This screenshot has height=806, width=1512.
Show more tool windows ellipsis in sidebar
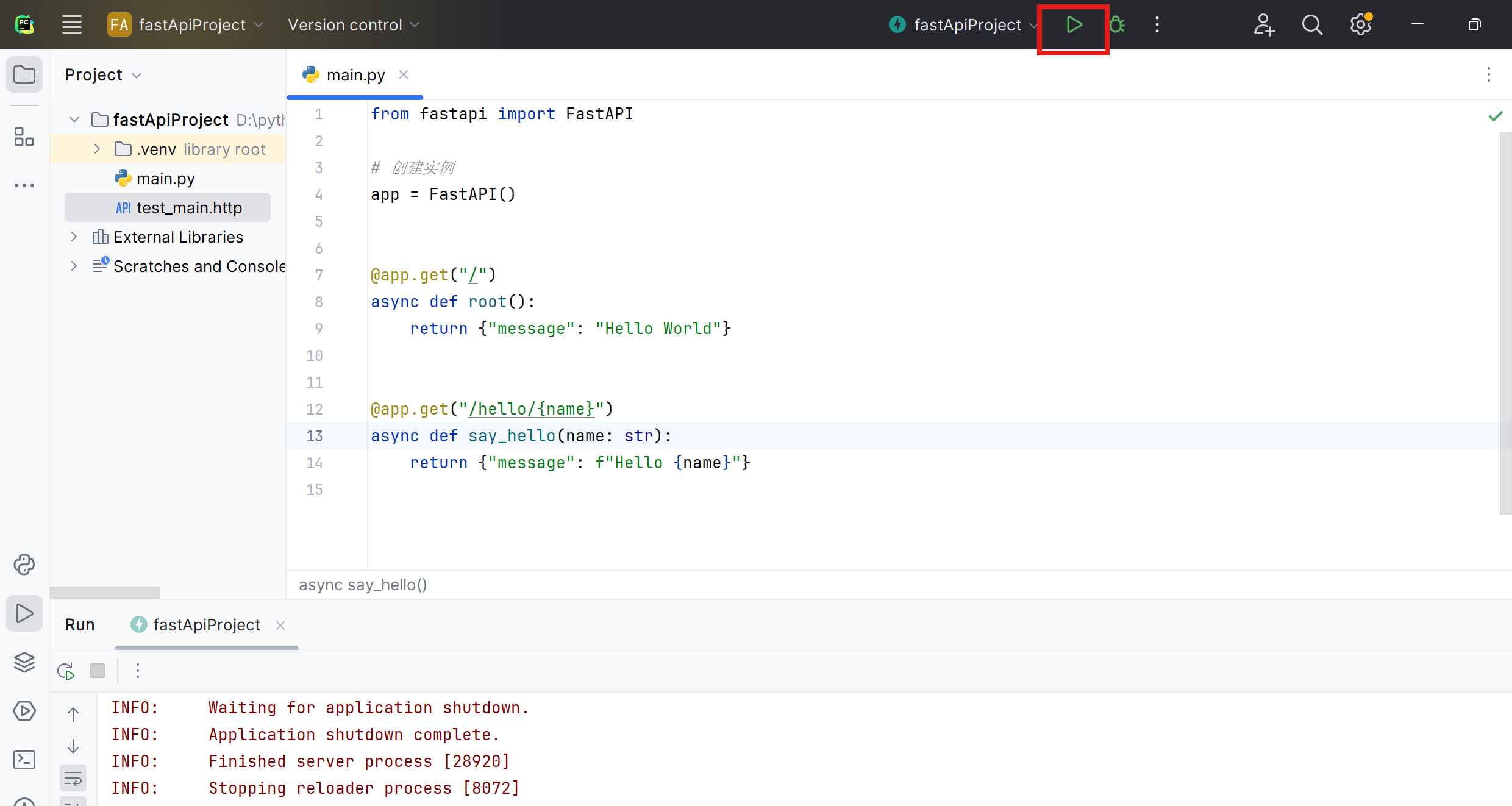(x=24, y=185)
